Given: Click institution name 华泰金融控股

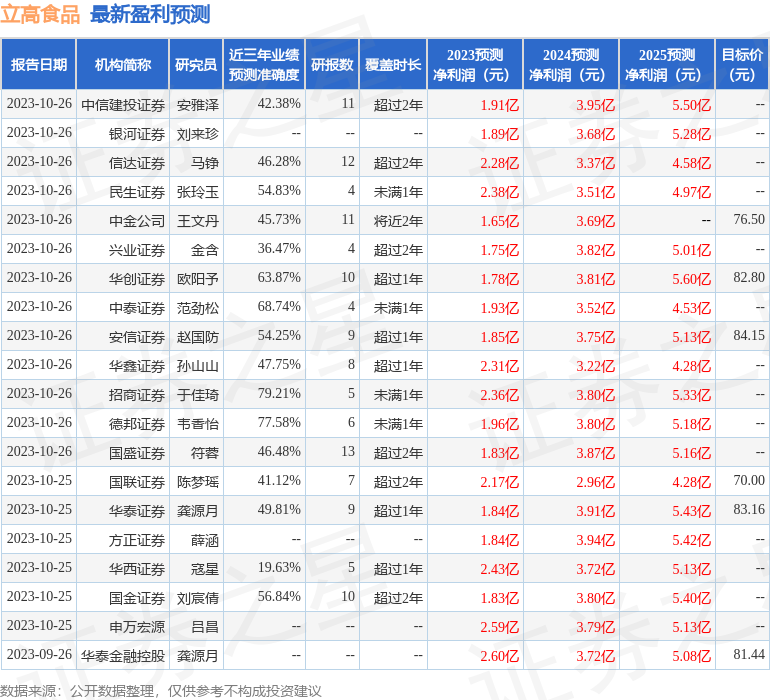Looking at the screenshot, I should tap(123, 655).
